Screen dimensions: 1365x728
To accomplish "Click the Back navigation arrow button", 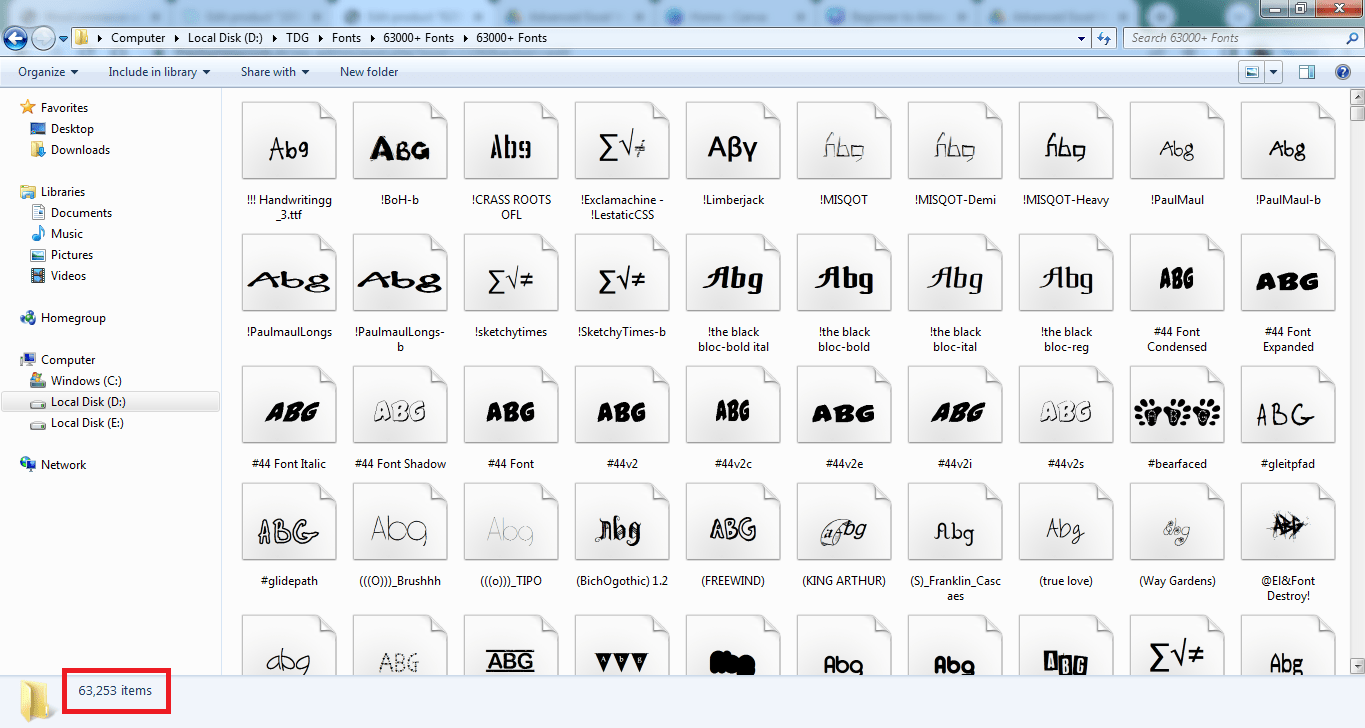I will point(15,38).
